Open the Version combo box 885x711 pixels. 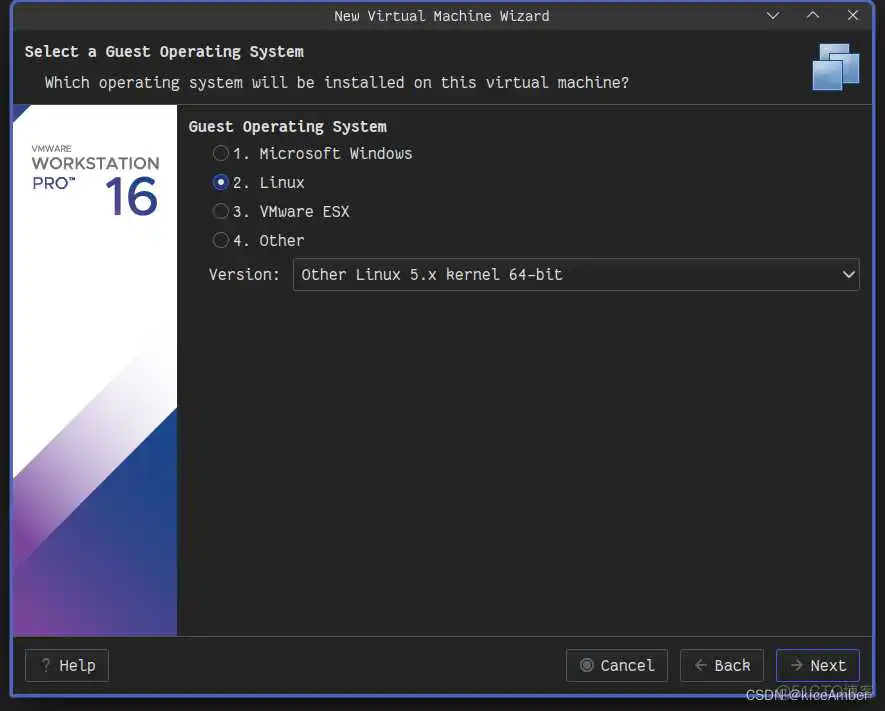pyautogui.click(x=575, y=274)
